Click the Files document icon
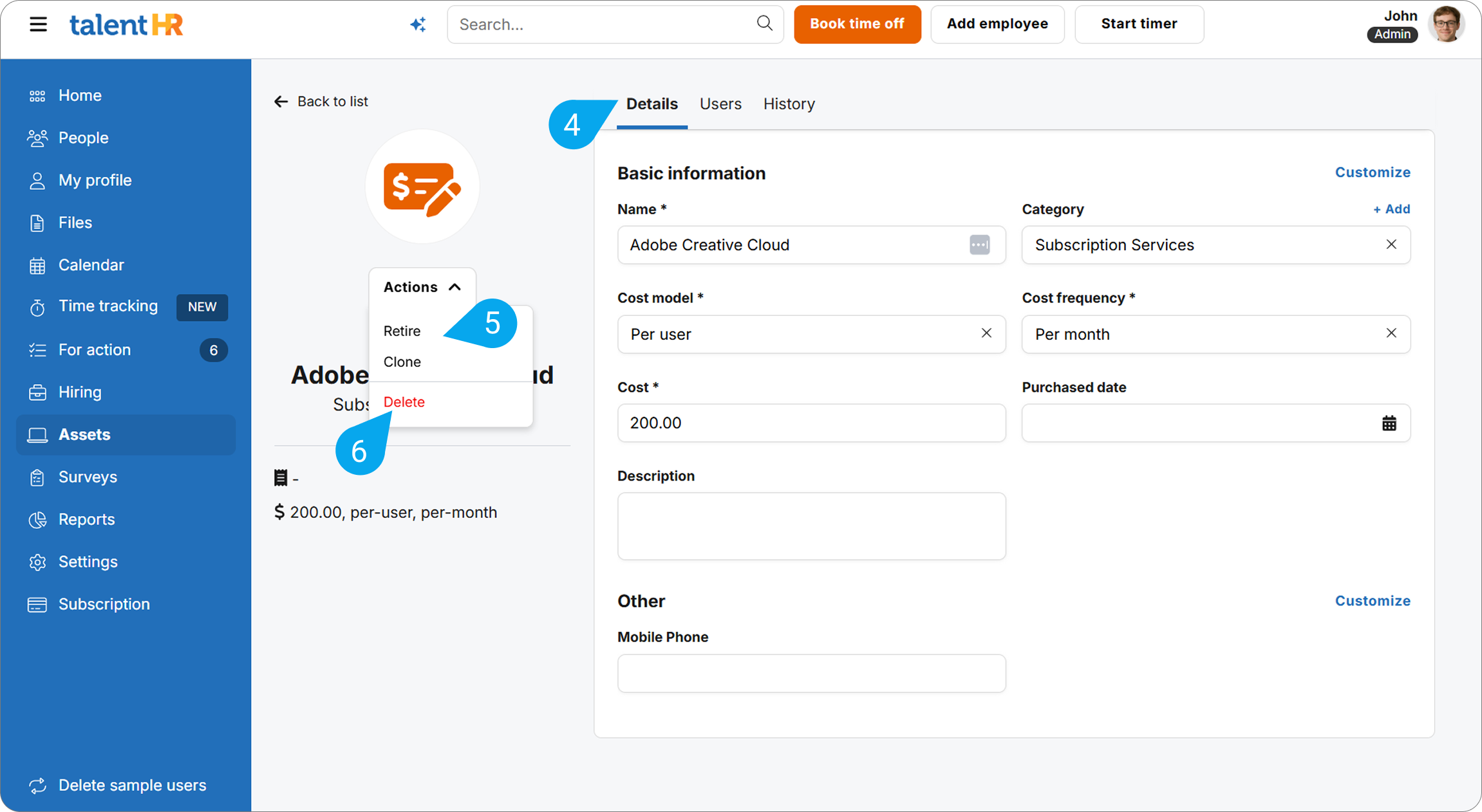This screenshot has width=1482, height=812. 37,223
